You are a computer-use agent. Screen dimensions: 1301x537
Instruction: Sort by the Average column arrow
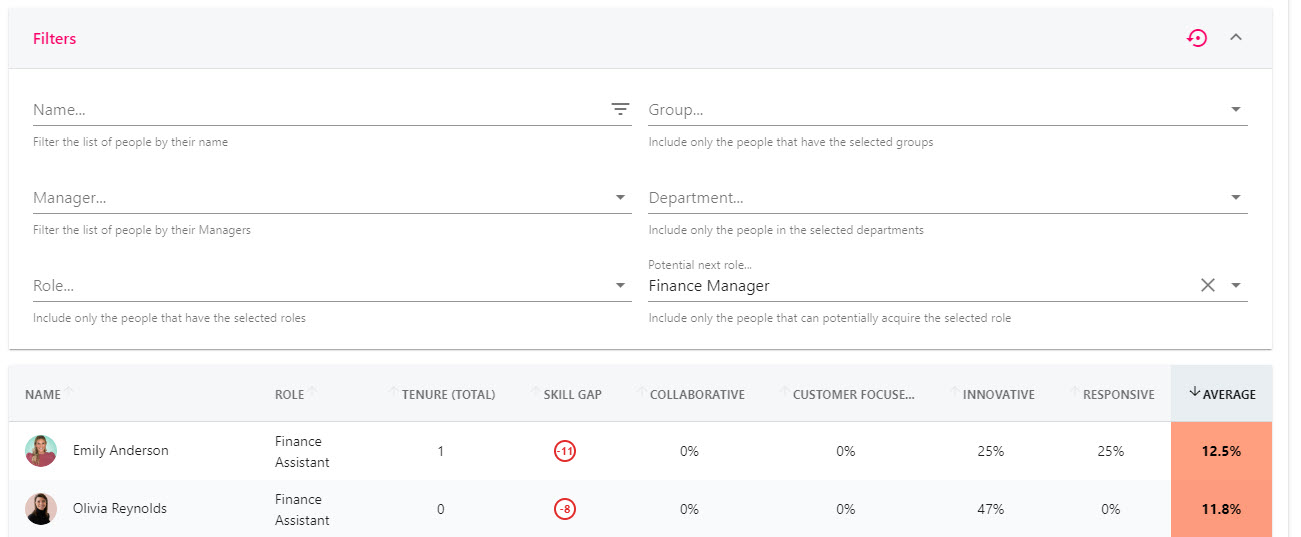click(1195, 393)
